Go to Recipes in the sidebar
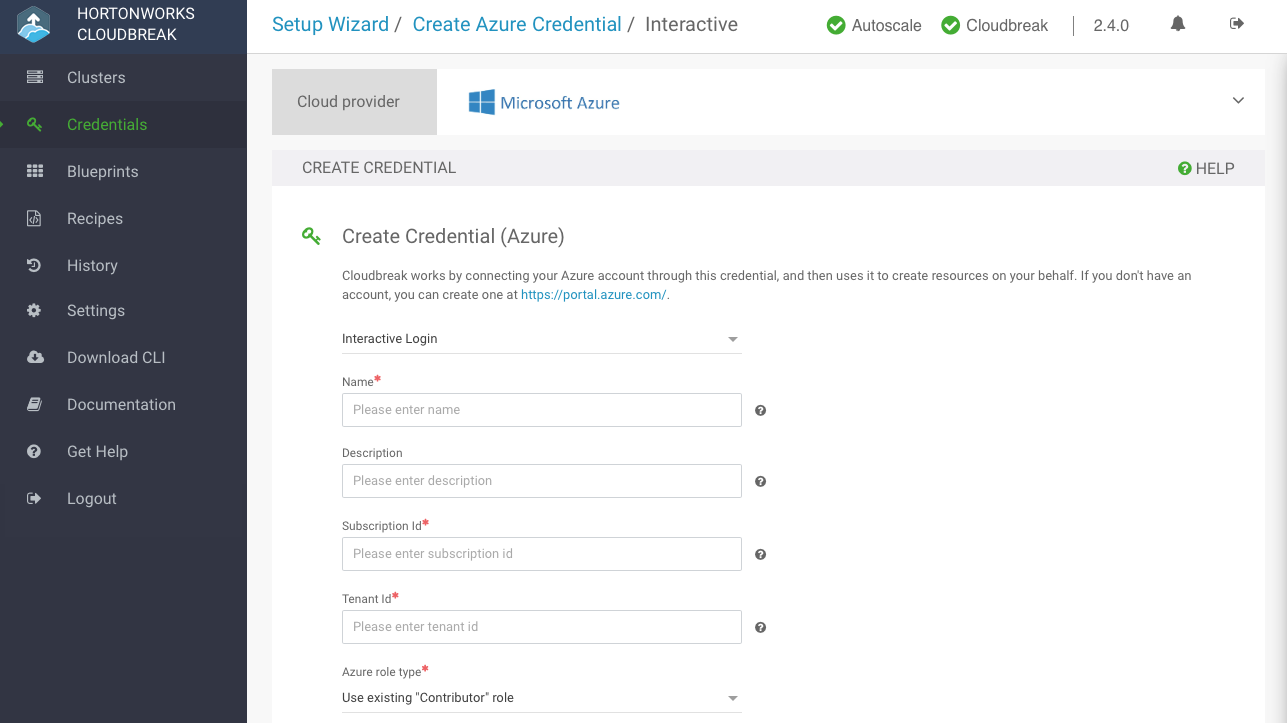Screen dimensions: 1287x723 pos(94,218)
